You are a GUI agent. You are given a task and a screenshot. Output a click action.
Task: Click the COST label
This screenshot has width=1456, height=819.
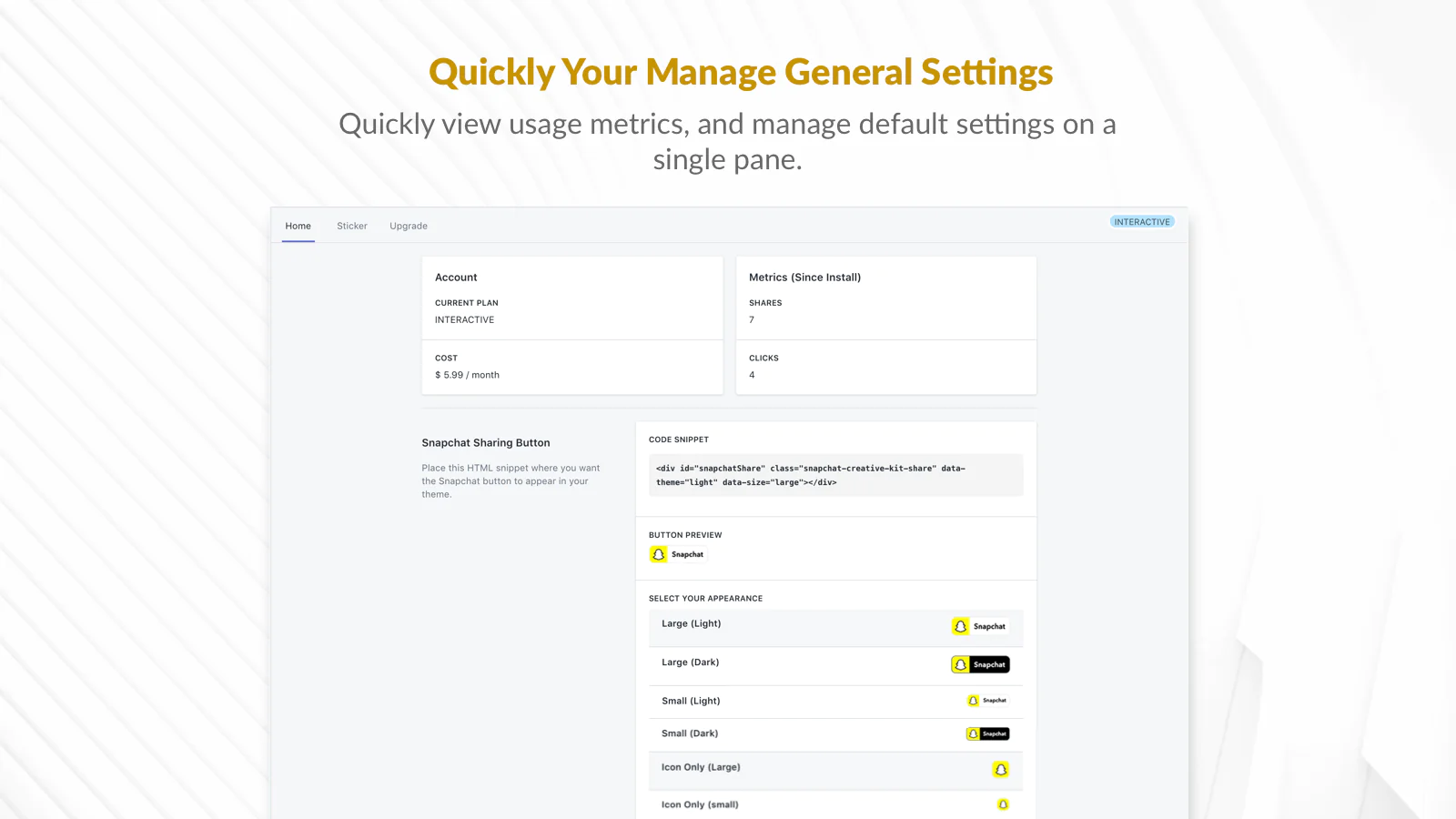[x=446, y=359]
